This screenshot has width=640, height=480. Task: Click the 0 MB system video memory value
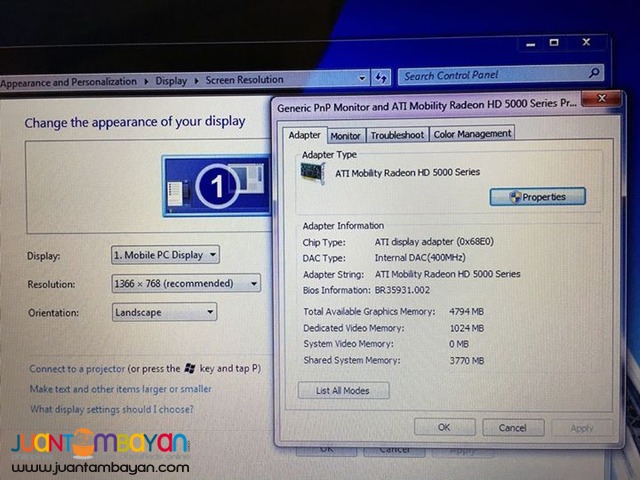[459, 344]
